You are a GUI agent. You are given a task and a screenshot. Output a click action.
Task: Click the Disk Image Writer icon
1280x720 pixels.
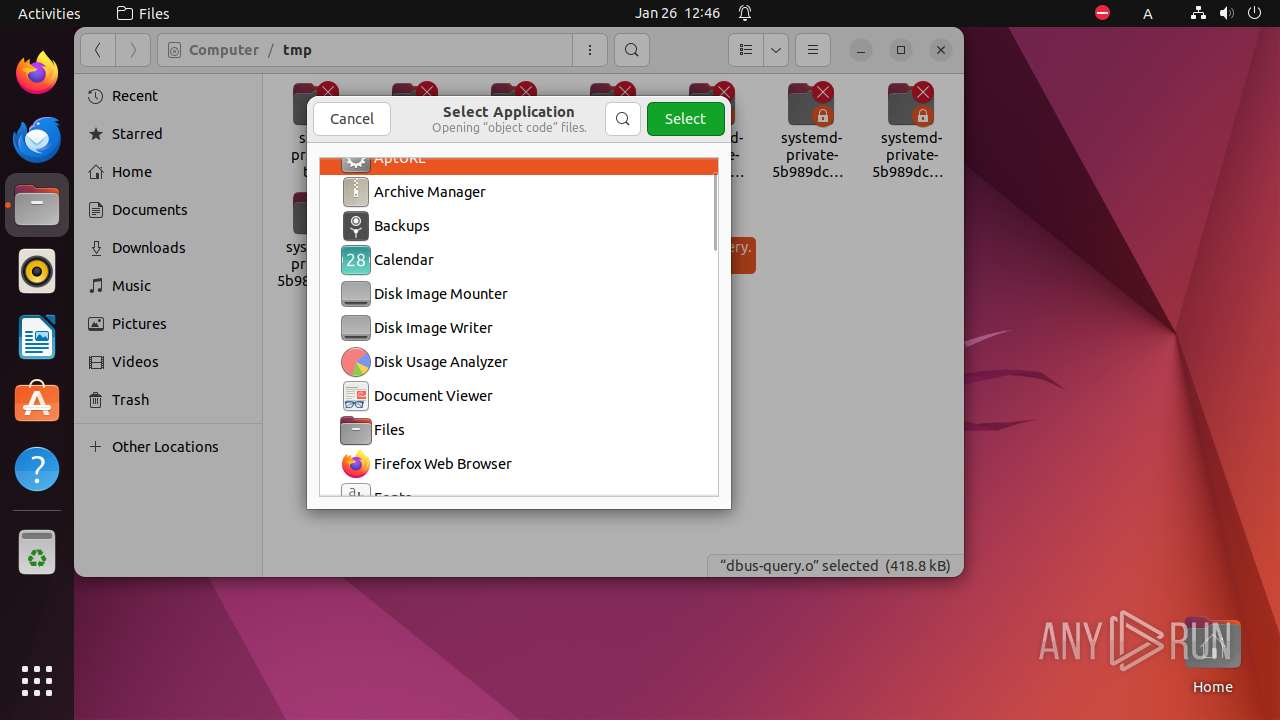tap(355, 328)
